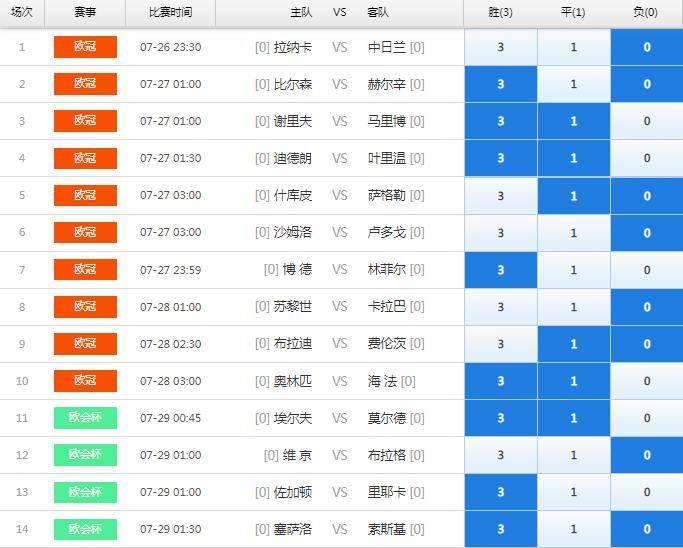Deselect loss (0) for 什库皮 vs 萨格勒

tap(647, 196)
